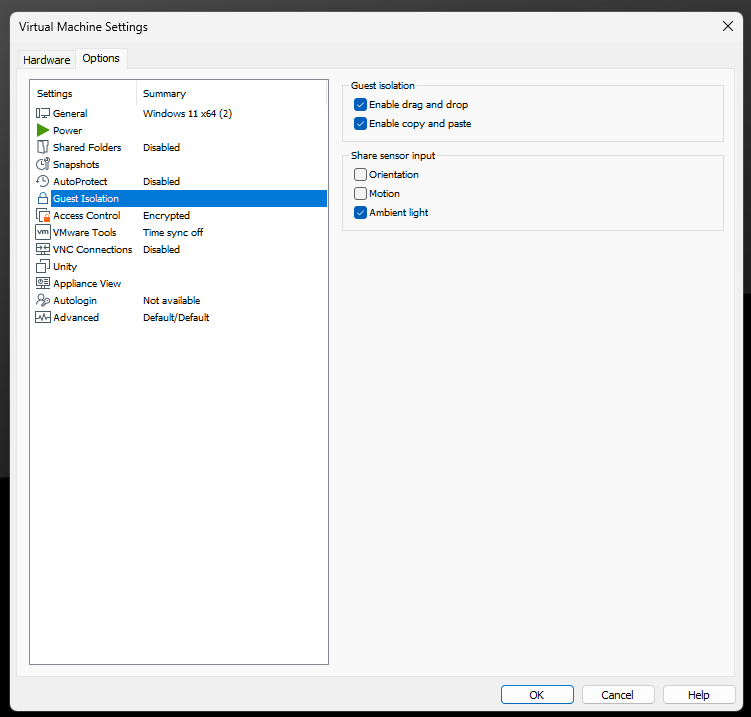751x717 pixels.
Task: Open Advanced settings in the list
Action: coord(76,318)
